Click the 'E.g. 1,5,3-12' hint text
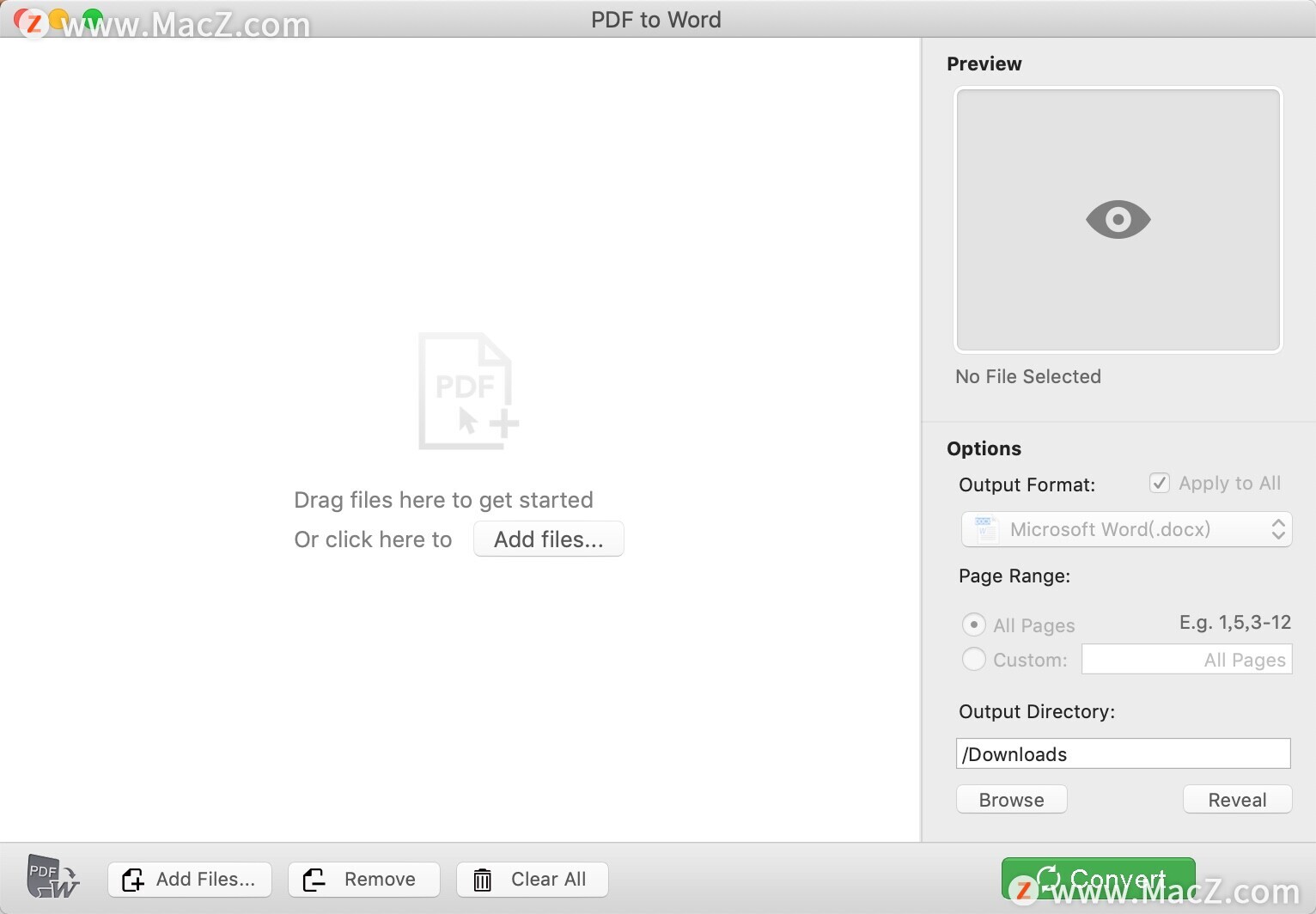1316x914 pixels. coord(1235,622)
